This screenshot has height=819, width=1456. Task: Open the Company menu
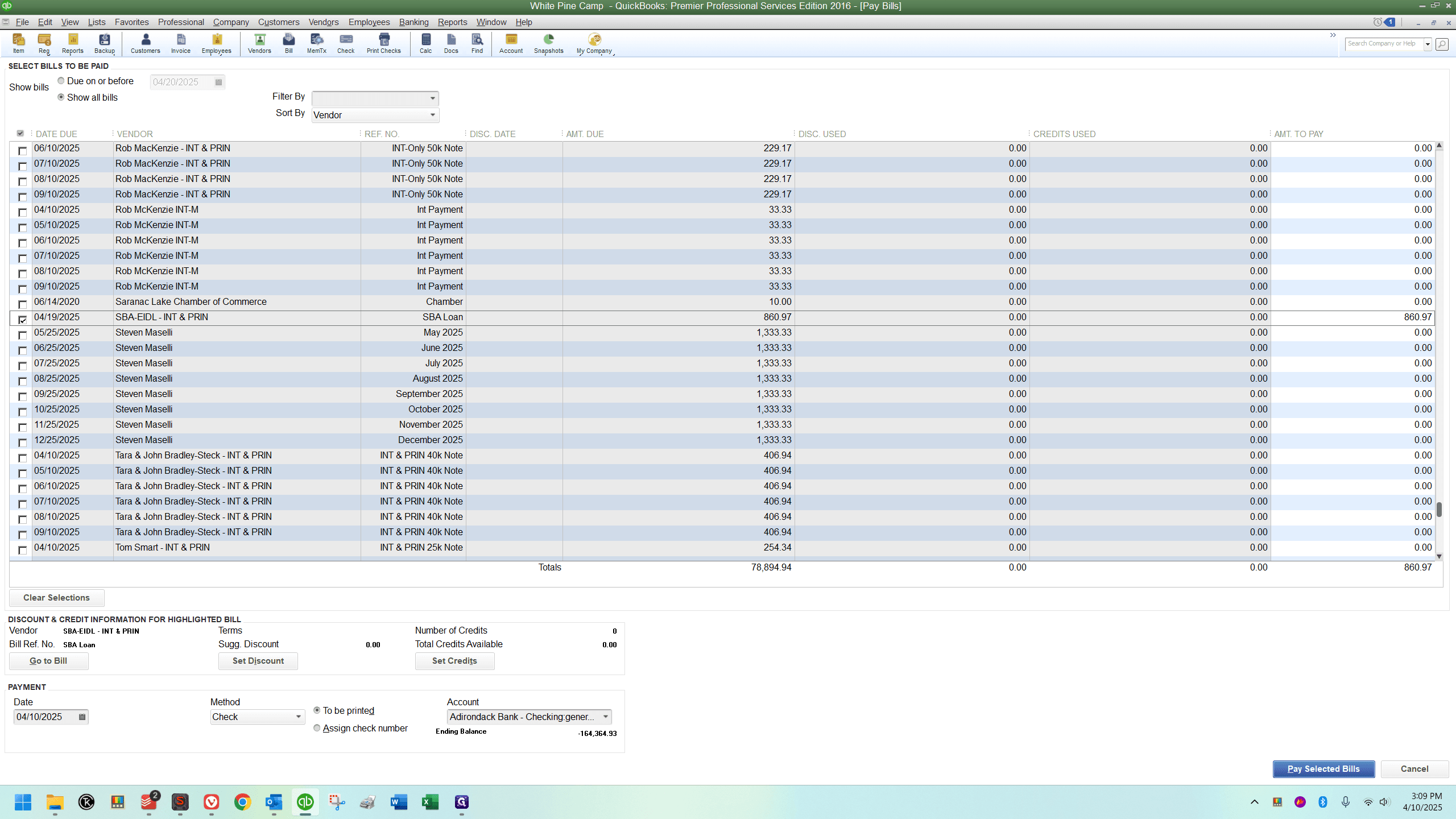tap(231, 22)
